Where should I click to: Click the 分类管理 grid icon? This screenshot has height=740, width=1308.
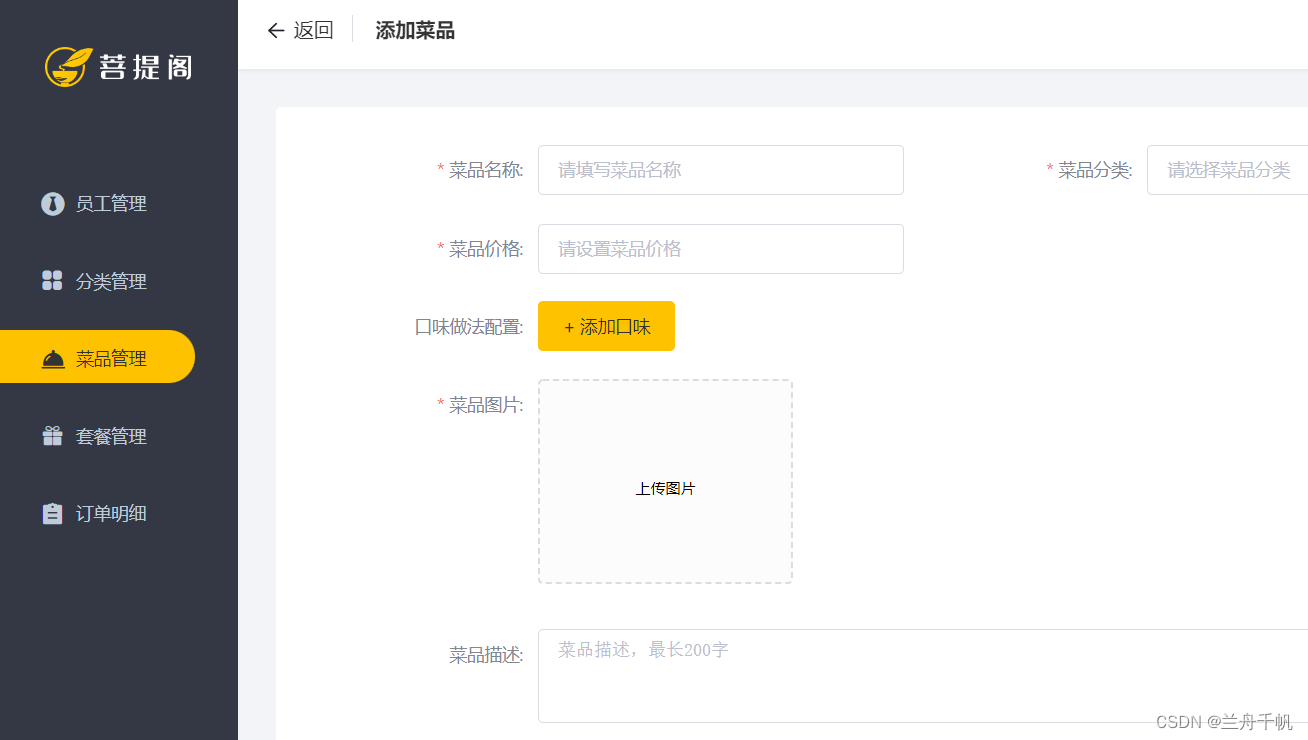(53, 281)
